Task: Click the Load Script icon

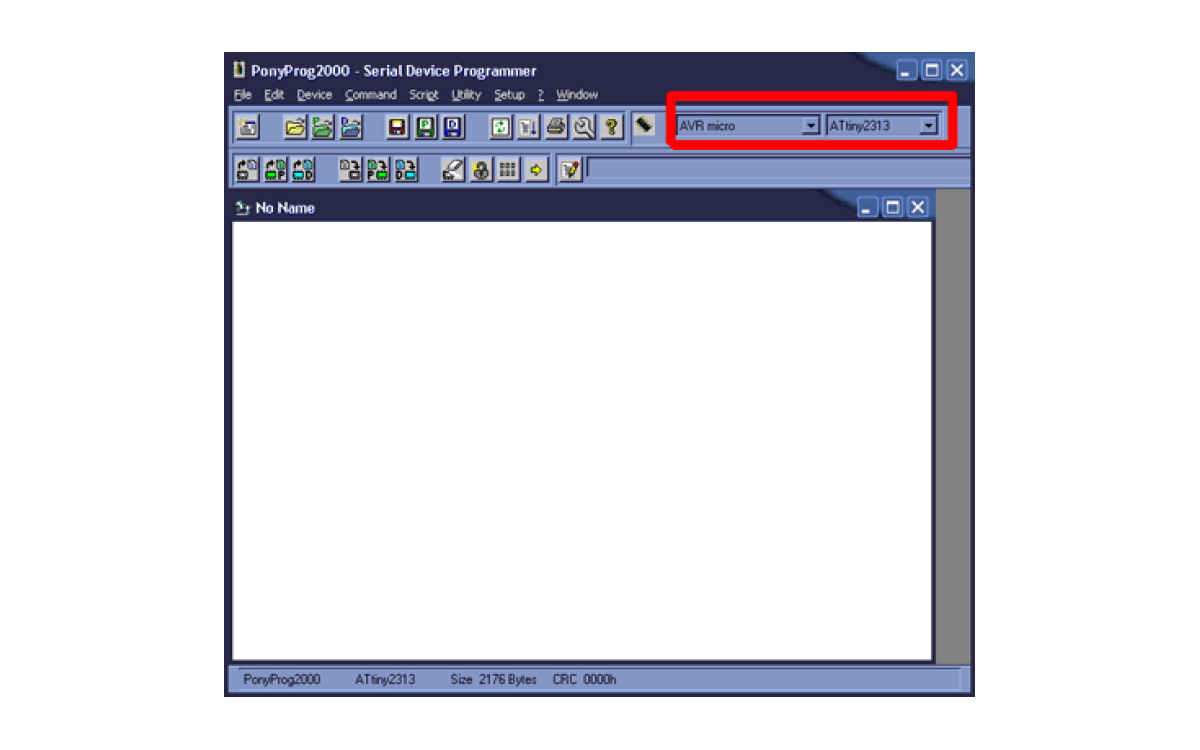Action: [x=528, y=127]
